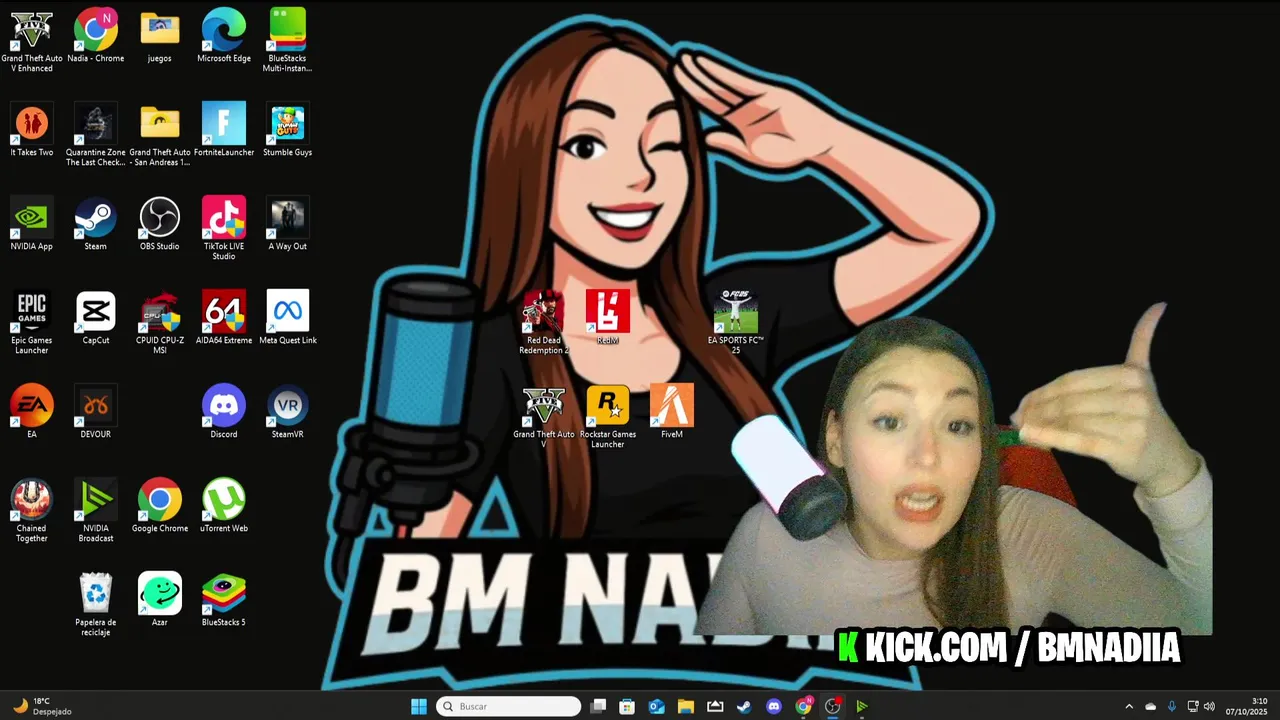The width and height of the screenshot is (1280, 720).
Task: Click the Buscar taskbar search box
Action: 509,706
